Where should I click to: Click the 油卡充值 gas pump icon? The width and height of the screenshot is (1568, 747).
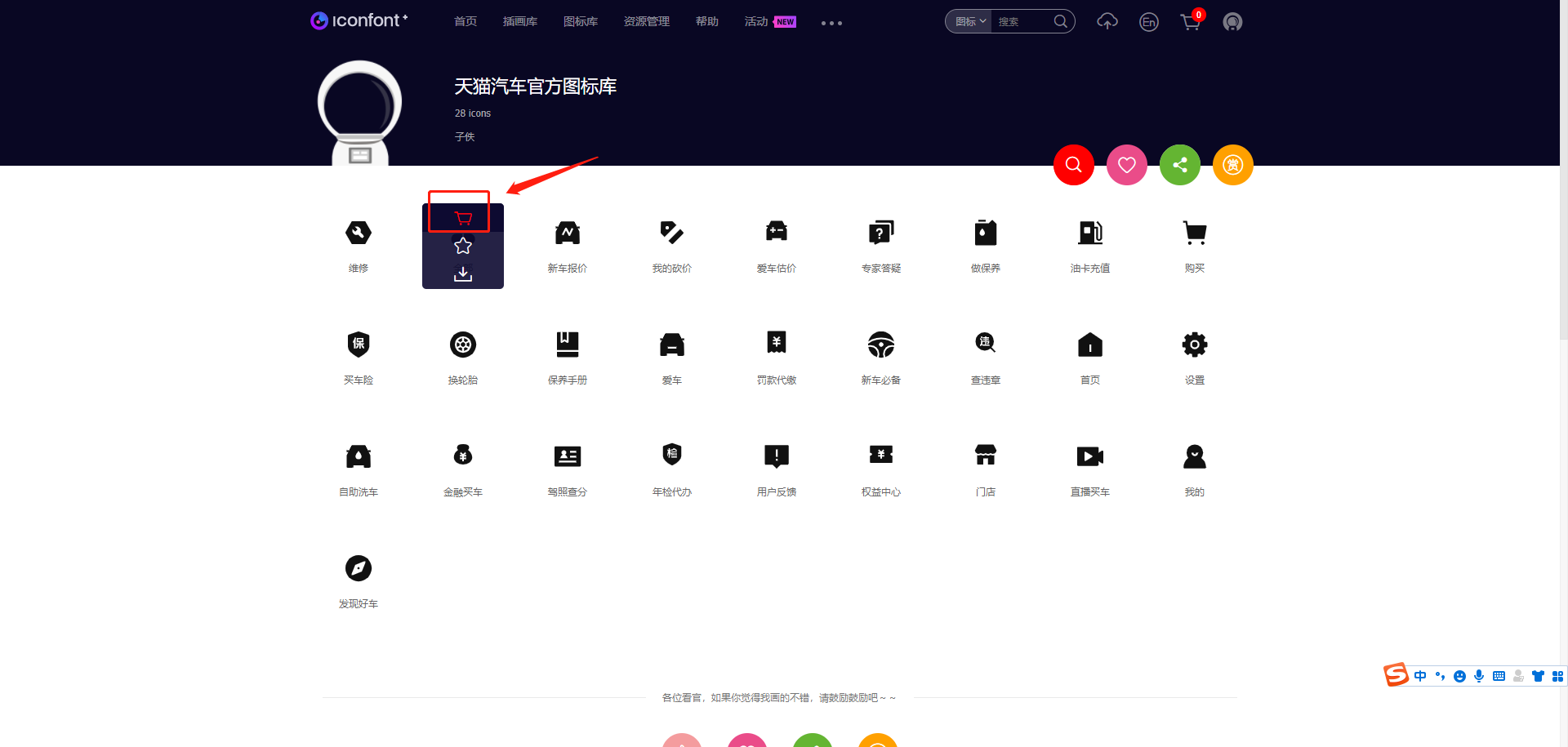click(x=1090, y=233)
